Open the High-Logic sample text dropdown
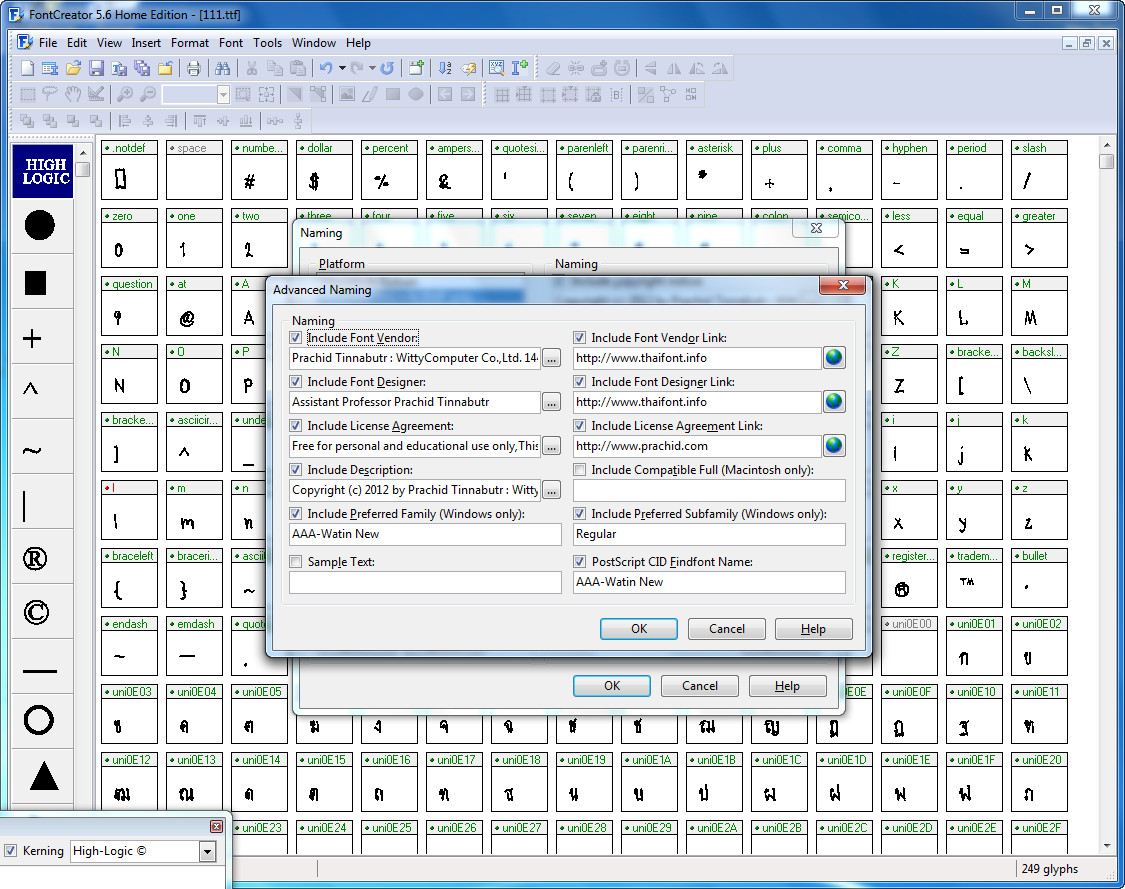1125x889 pixels. pos(207,852)
